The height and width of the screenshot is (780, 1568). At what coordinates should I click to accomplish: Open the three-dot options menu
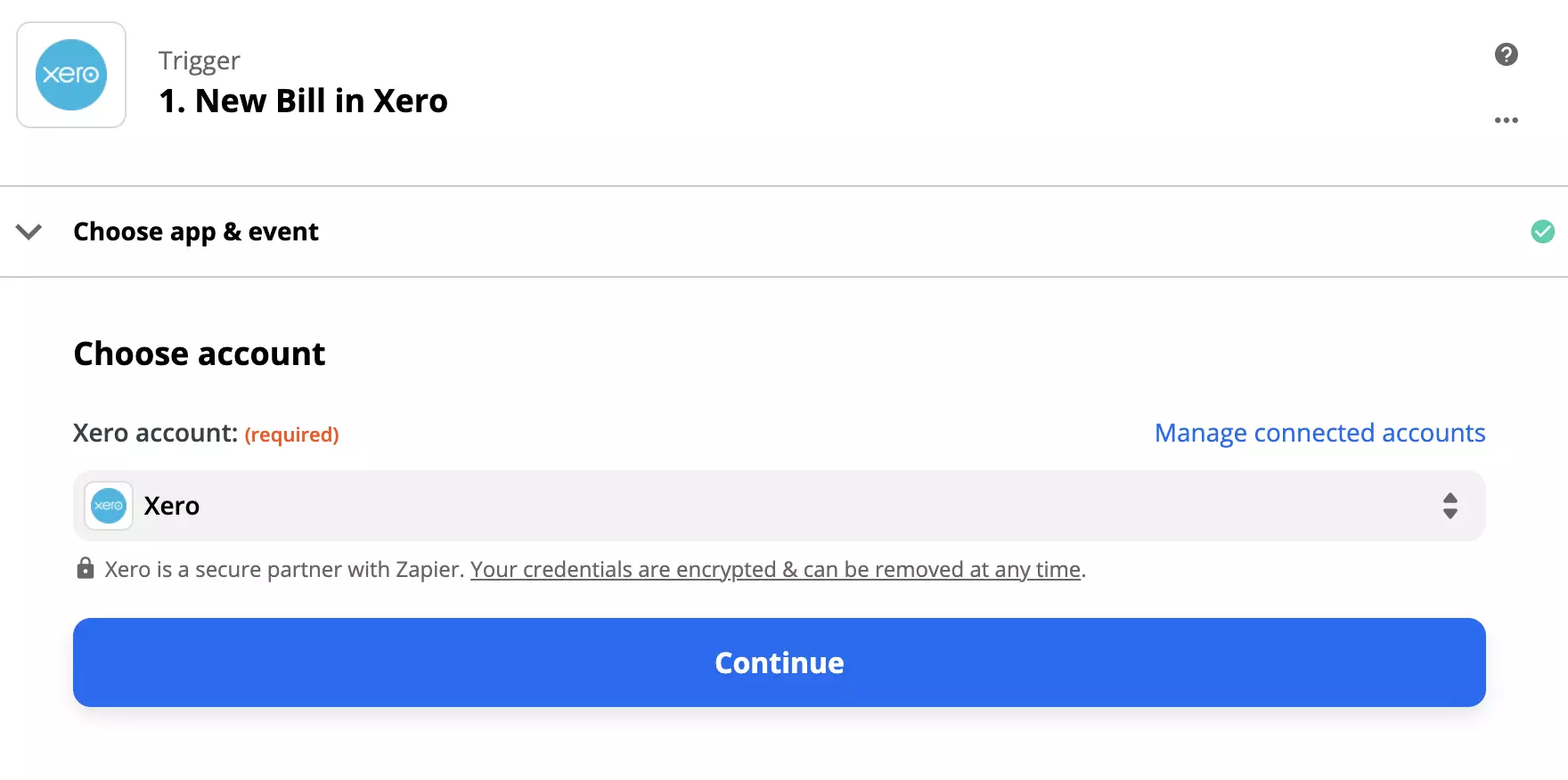(x=1507, y=120)
